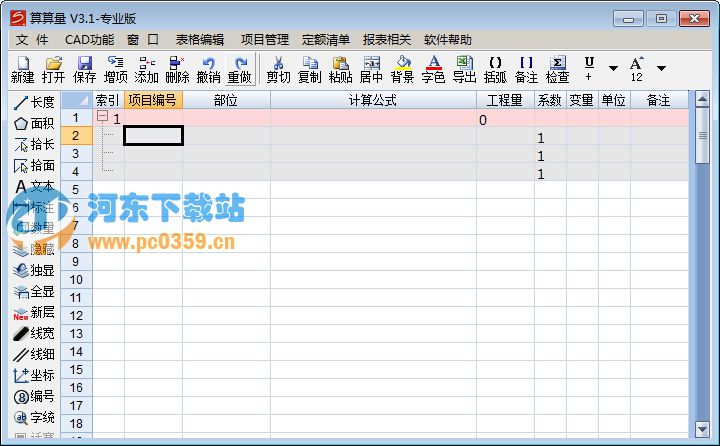Click the font size A 12 icon

coord(637,68)
